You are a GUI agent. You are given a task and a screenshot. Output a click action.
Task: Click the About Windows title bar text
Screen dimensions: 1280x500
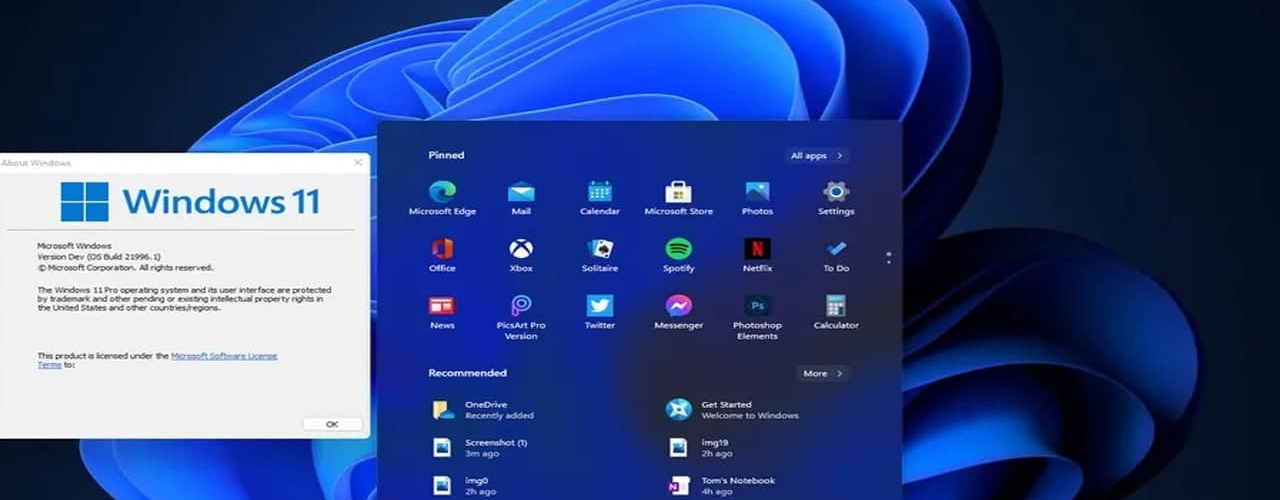(x=37, y=162)
